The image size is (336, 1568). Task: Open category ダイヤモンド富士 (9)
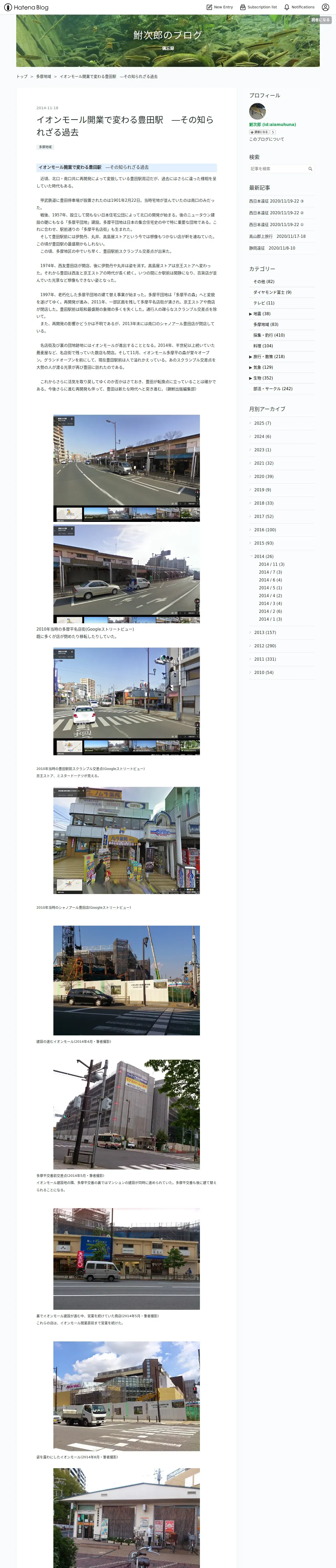coord(273,292)
